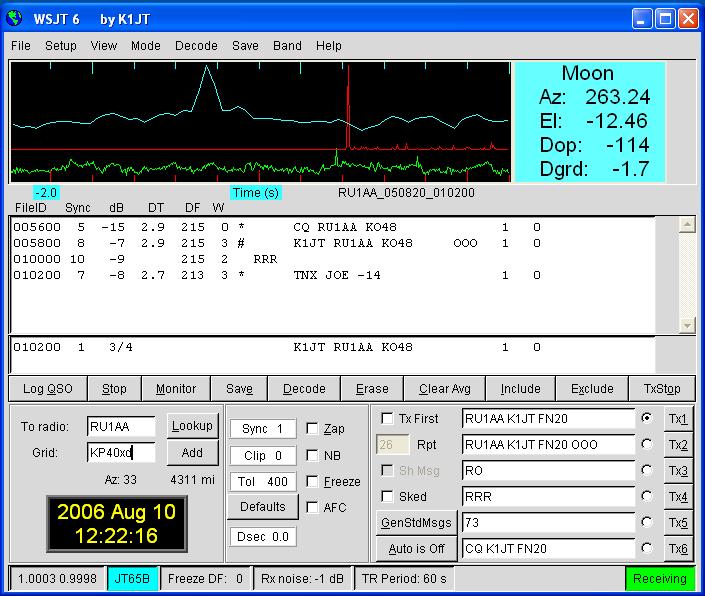
Task: Click the Tol 400 tolerance control
Action: pyautogui.click(x=262, y=482)
